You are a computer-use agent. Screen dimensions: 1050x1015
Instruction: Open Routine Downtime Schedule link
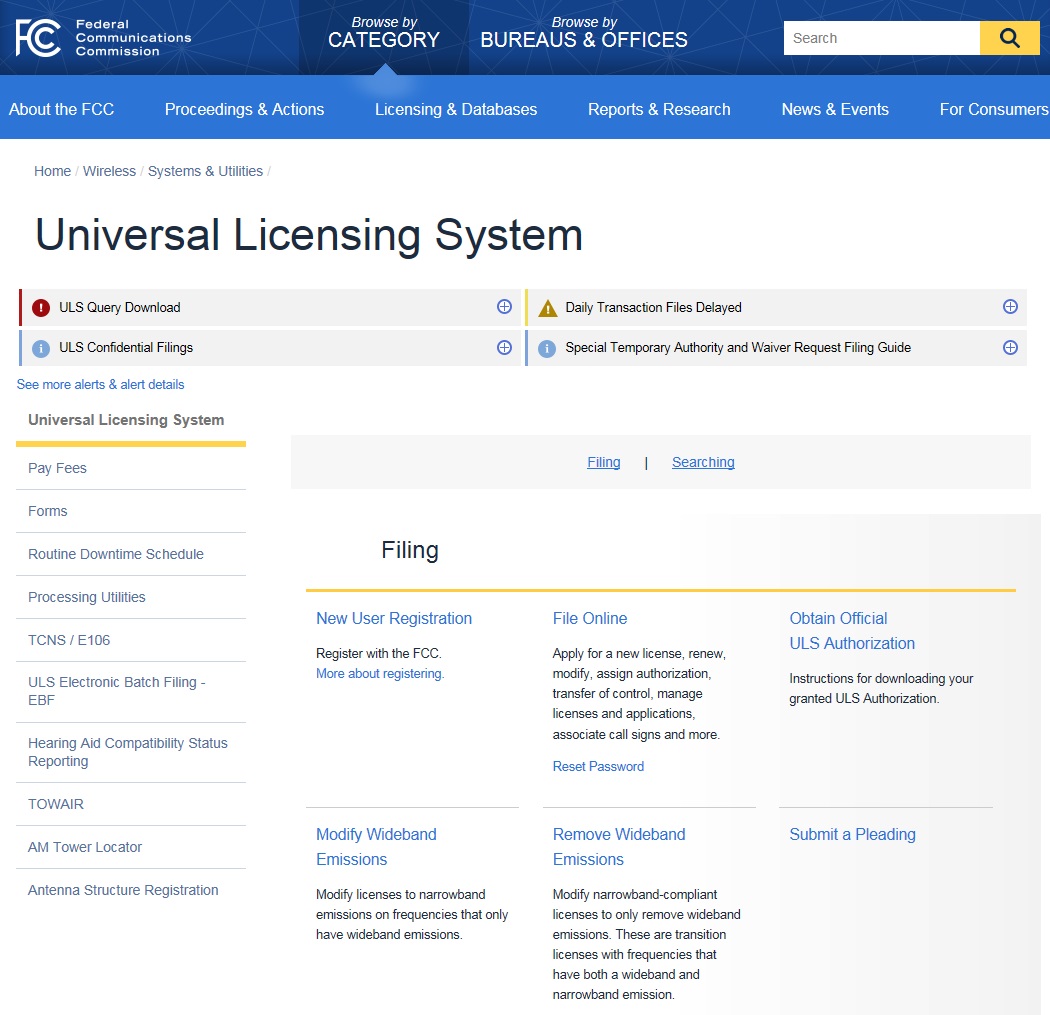pyautogui.click(x=115, y=554)
